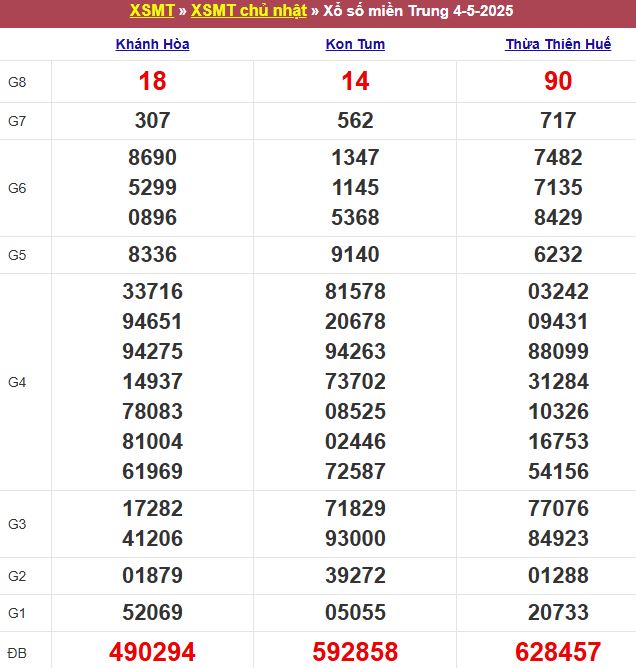Open the Thừa Thiên Huế province link
The height and width of the screenshot is (668, 636).
(x=558, y=44)
